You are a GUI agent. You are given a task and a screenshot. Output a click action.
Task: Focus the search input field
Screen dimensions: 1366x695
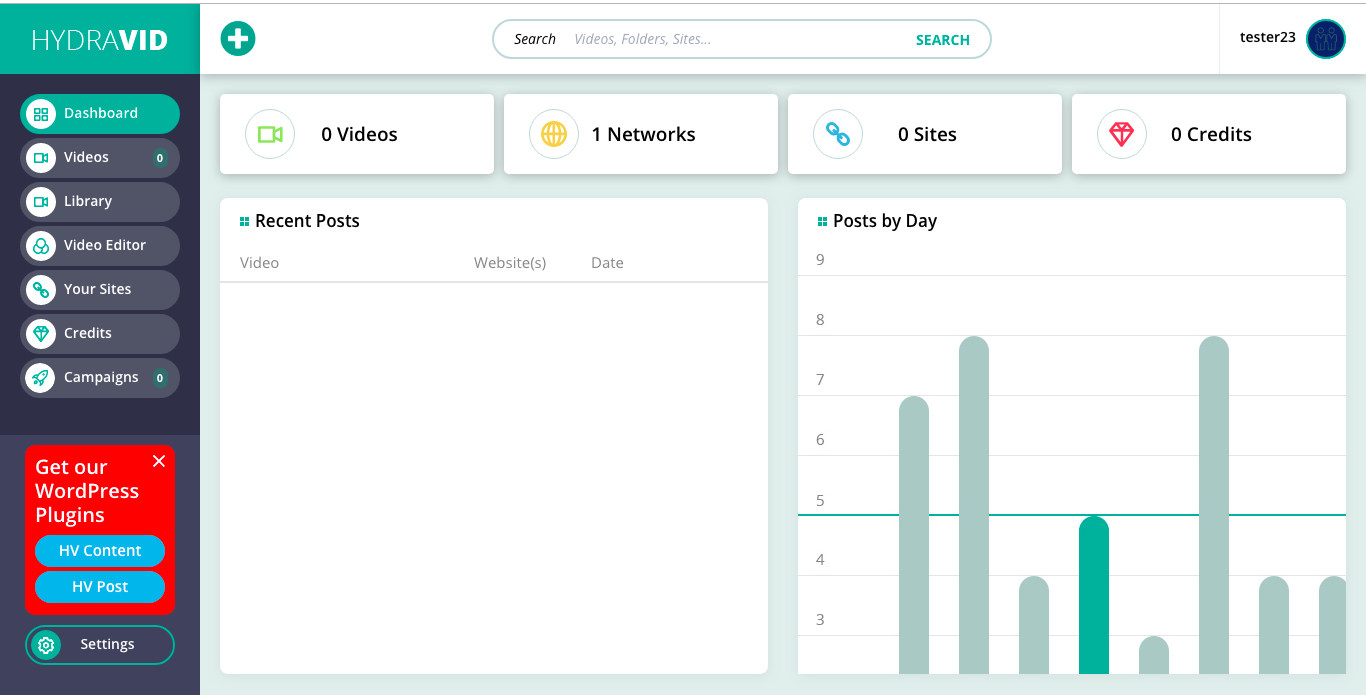pos(735,39)
